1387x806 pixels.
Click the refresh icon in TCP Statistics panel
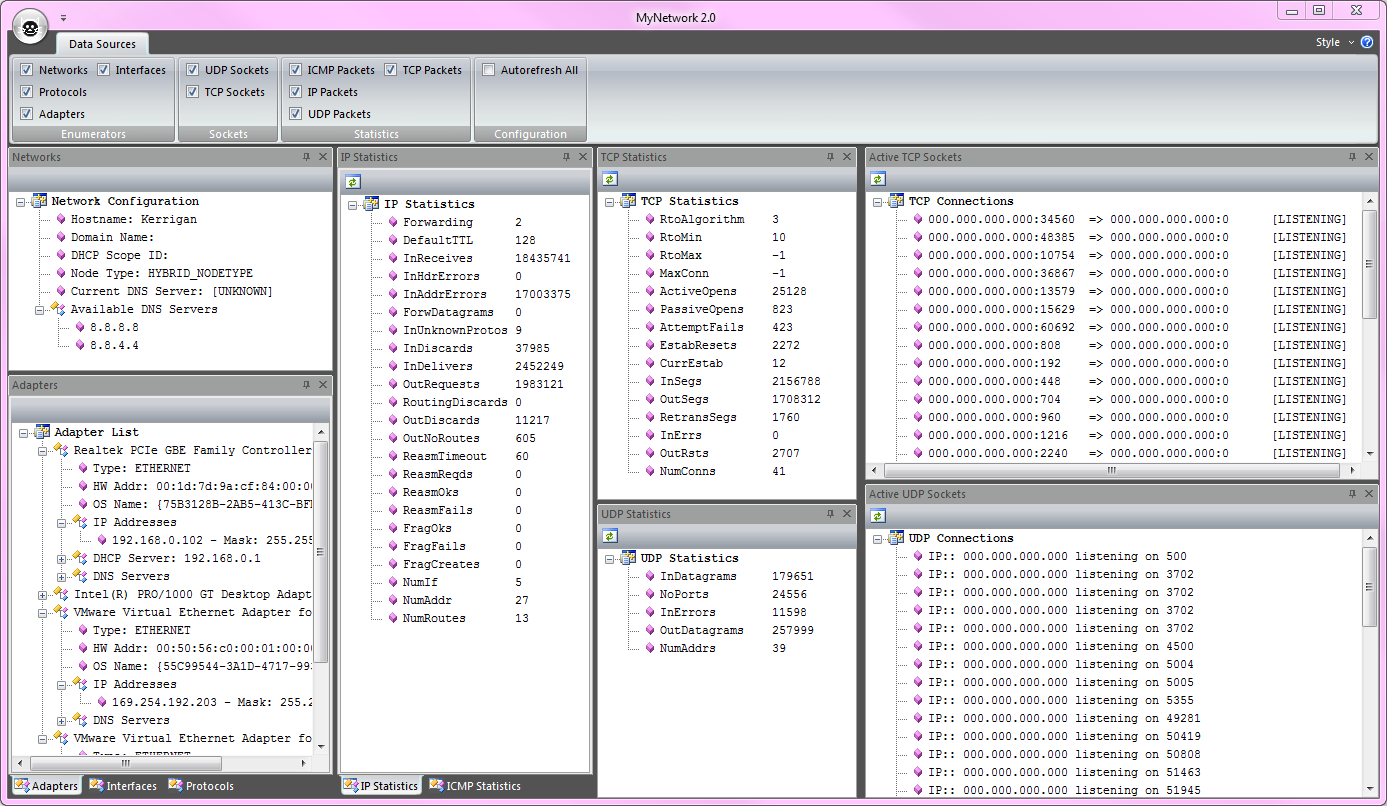tap(609, 179)
